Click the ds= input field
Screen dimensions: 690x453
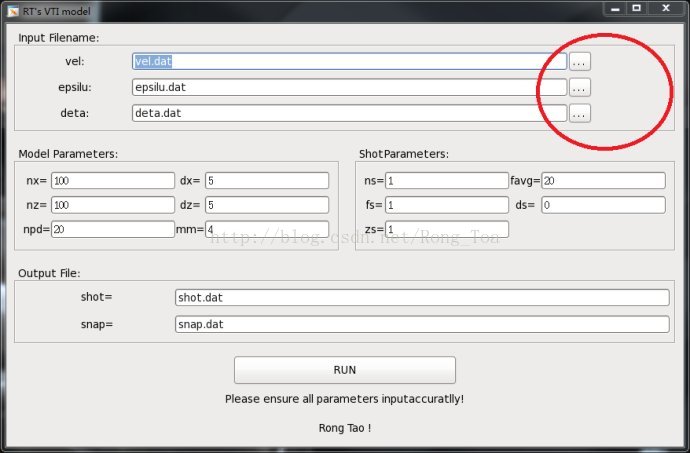603,205
